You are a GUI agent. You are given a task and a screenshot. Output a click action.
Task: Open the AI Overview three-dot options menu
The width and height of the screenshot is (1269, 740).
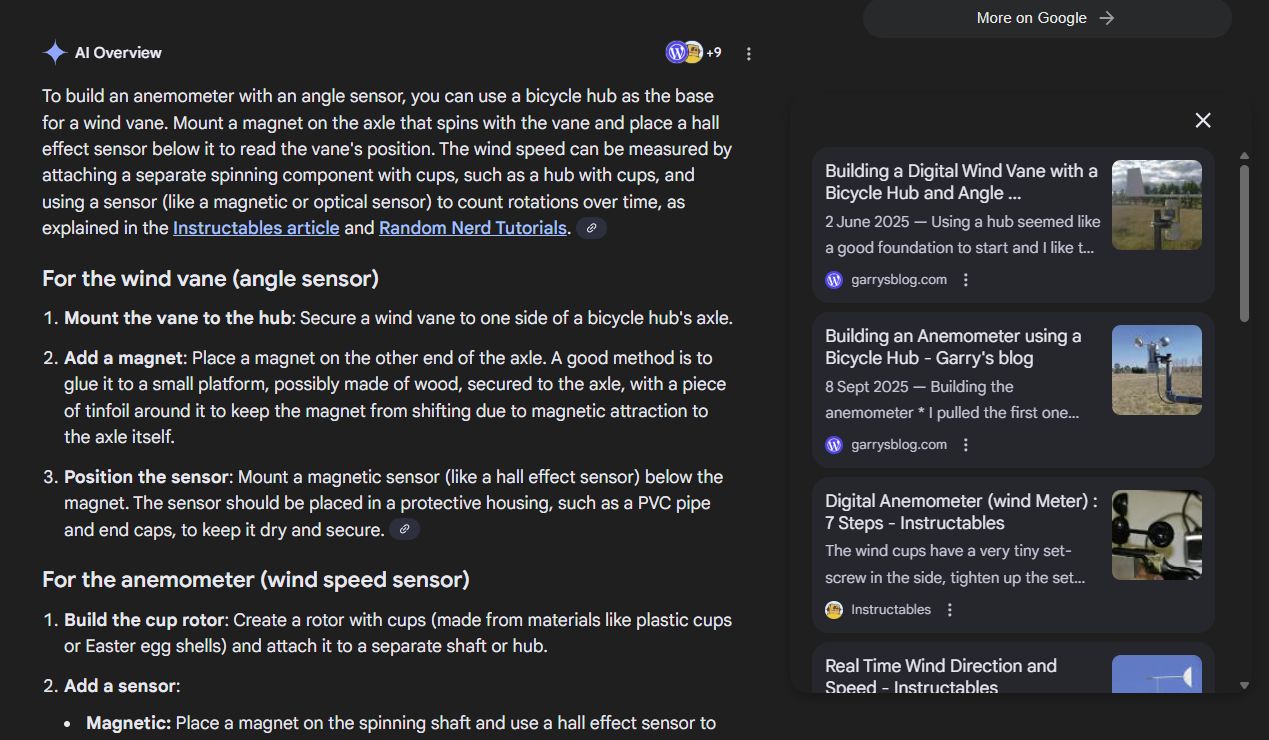click(x=749, y=54)
